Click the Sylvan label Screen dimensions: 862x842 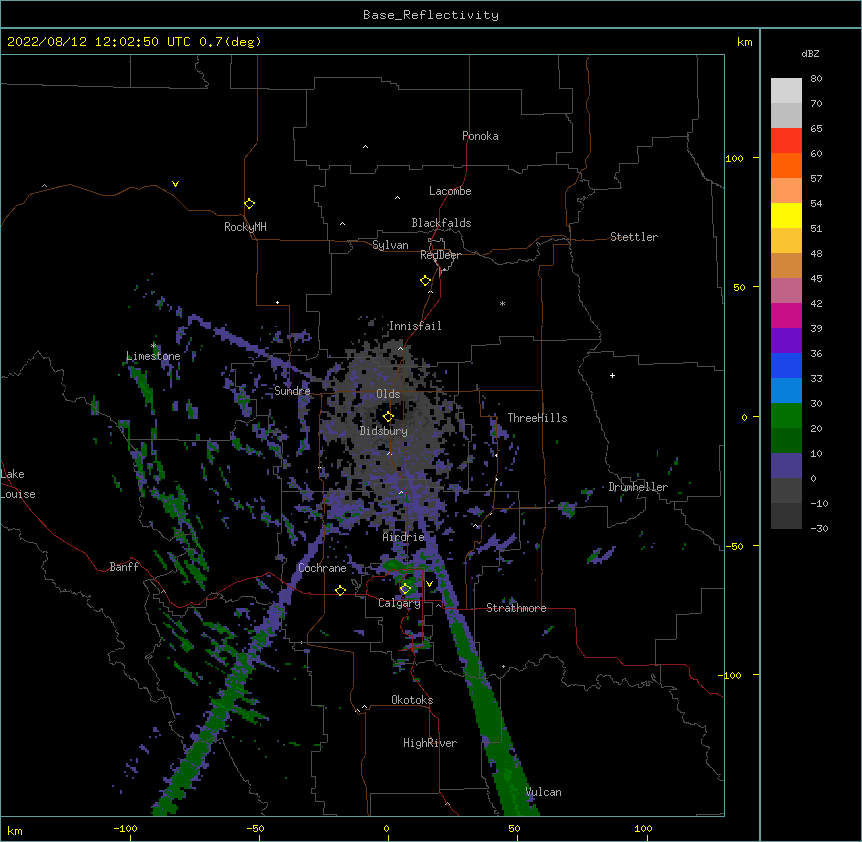coord(390,245)
